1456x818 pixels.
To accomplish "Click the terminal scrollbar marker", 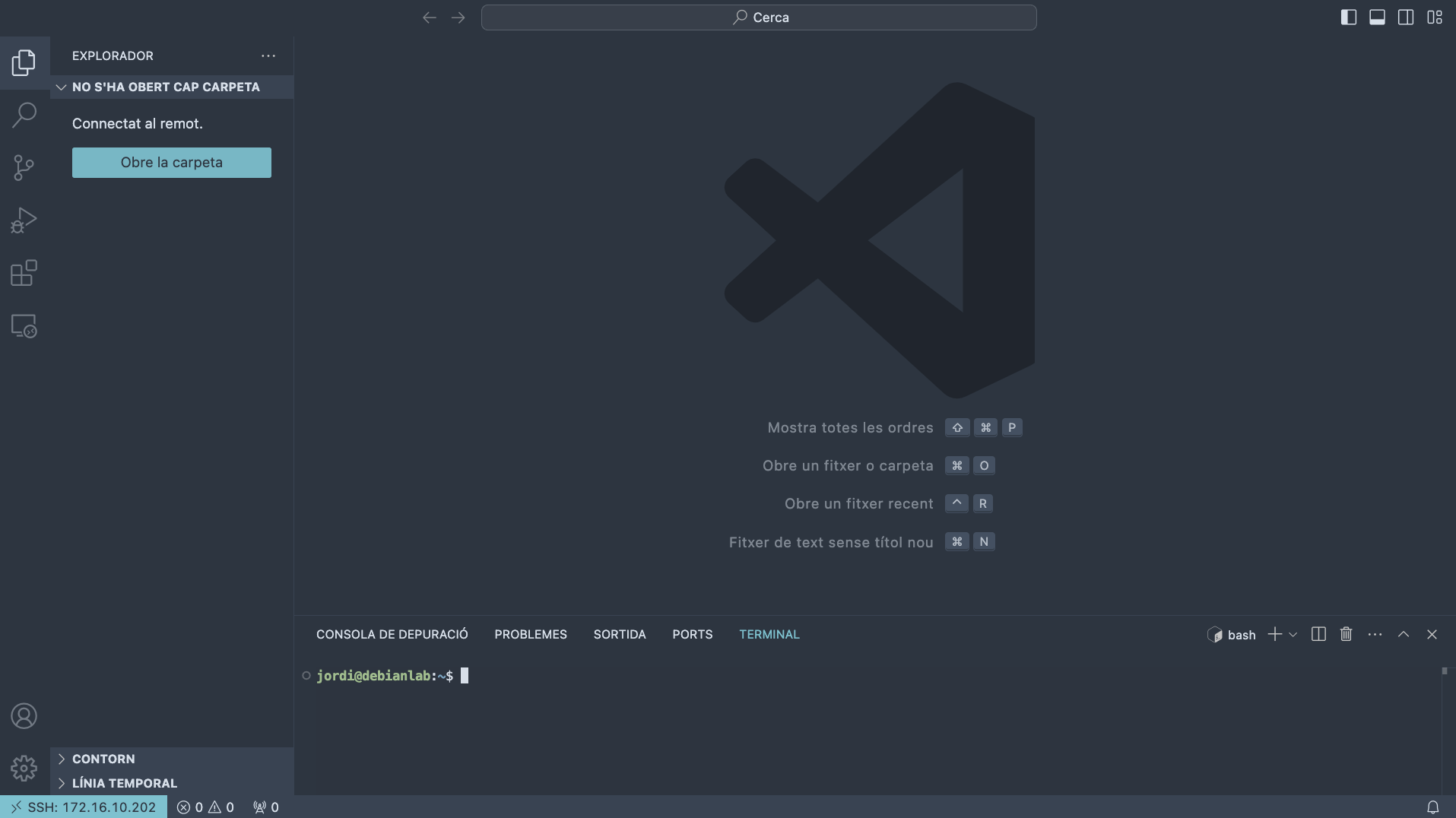I will [1445, 671].
